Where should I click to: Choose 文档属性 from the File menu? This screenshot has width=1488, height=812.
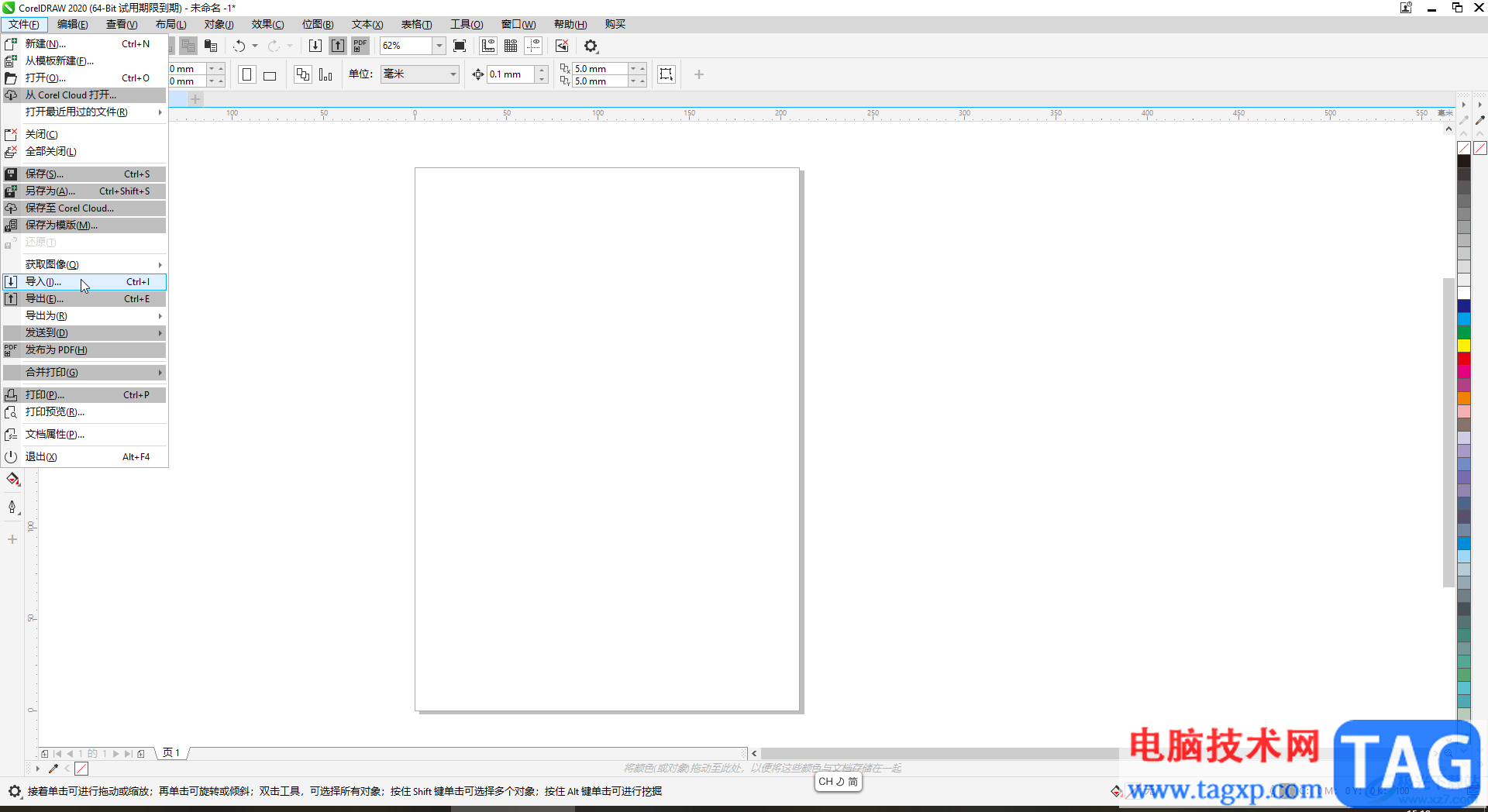(84, 435)
